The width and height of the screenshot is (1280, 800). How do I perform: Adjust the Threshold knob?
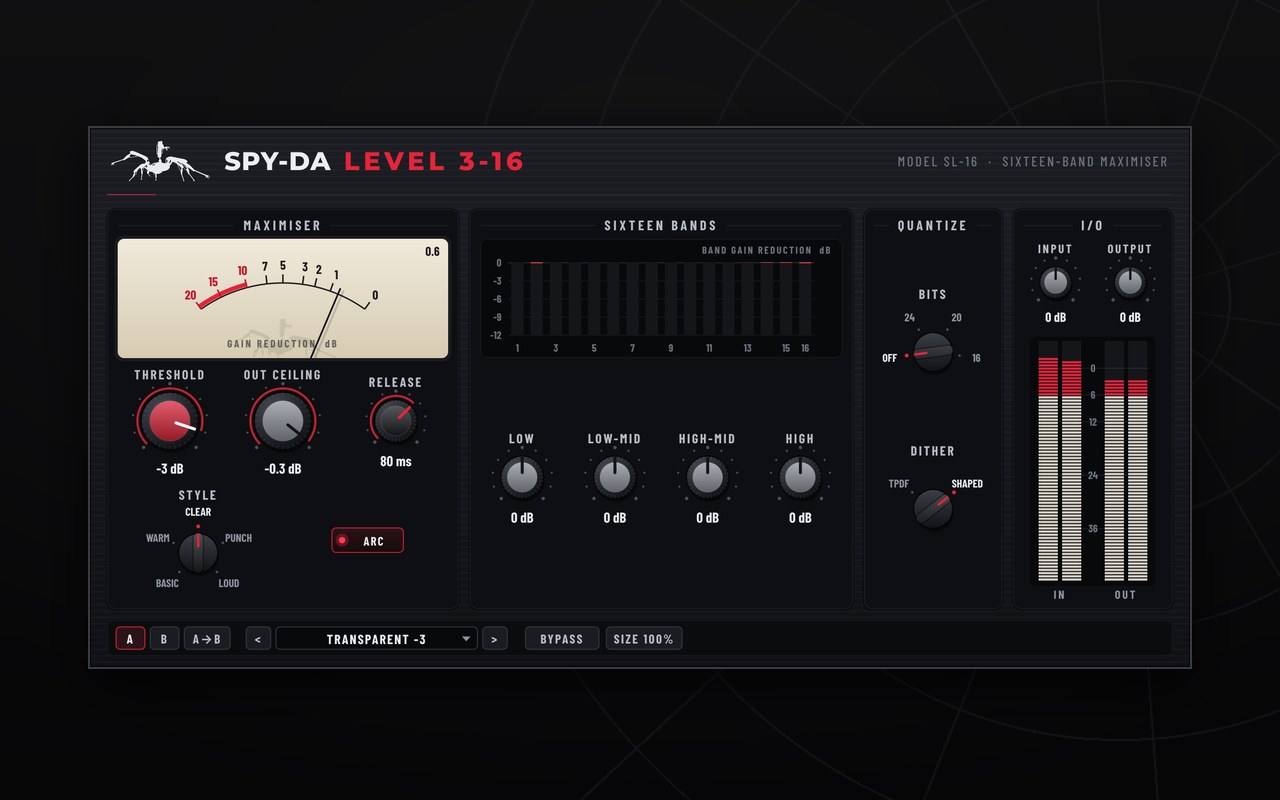[x=169, y=419]
